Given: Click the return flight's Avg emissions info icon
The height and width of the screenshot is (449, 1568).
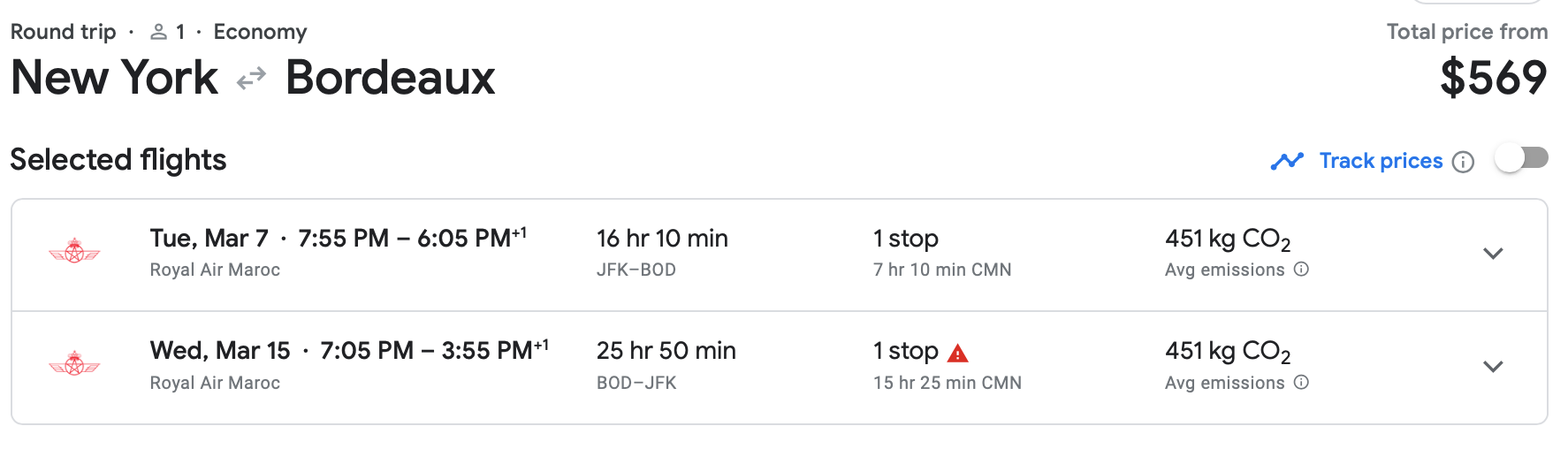Looking at the screenshot, I should [1301, 383].
